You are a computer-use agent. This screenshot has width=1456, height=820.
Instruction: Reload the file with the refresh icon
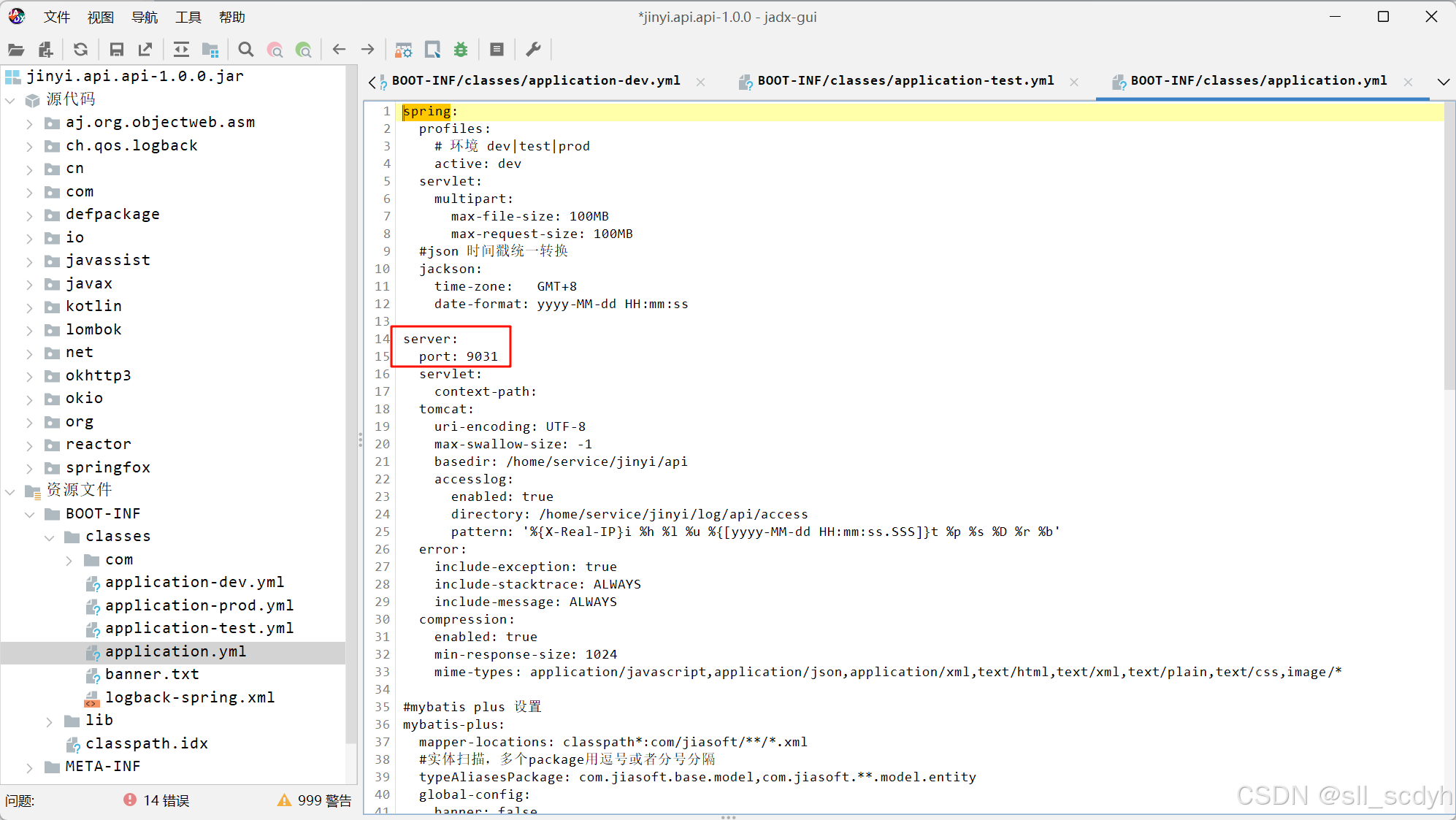[x=81, y=50]
